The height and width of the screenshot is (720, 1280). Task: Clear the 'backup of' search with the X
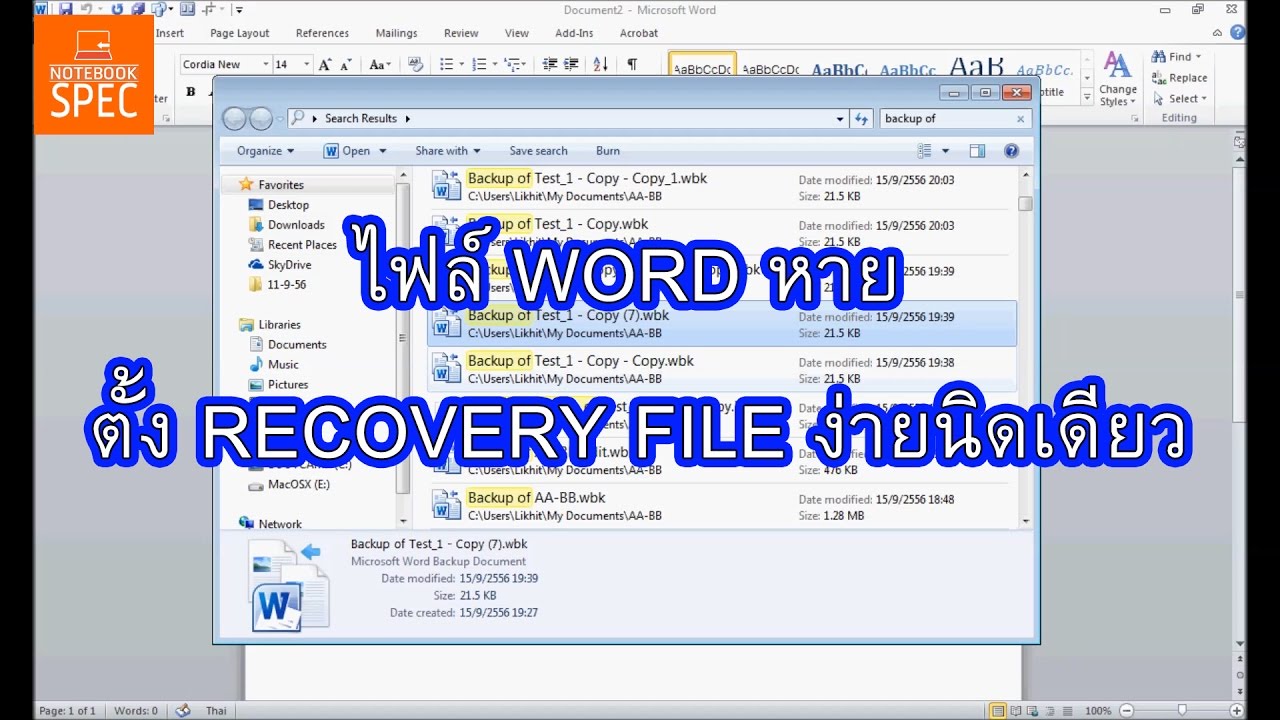click(1021, 118)
